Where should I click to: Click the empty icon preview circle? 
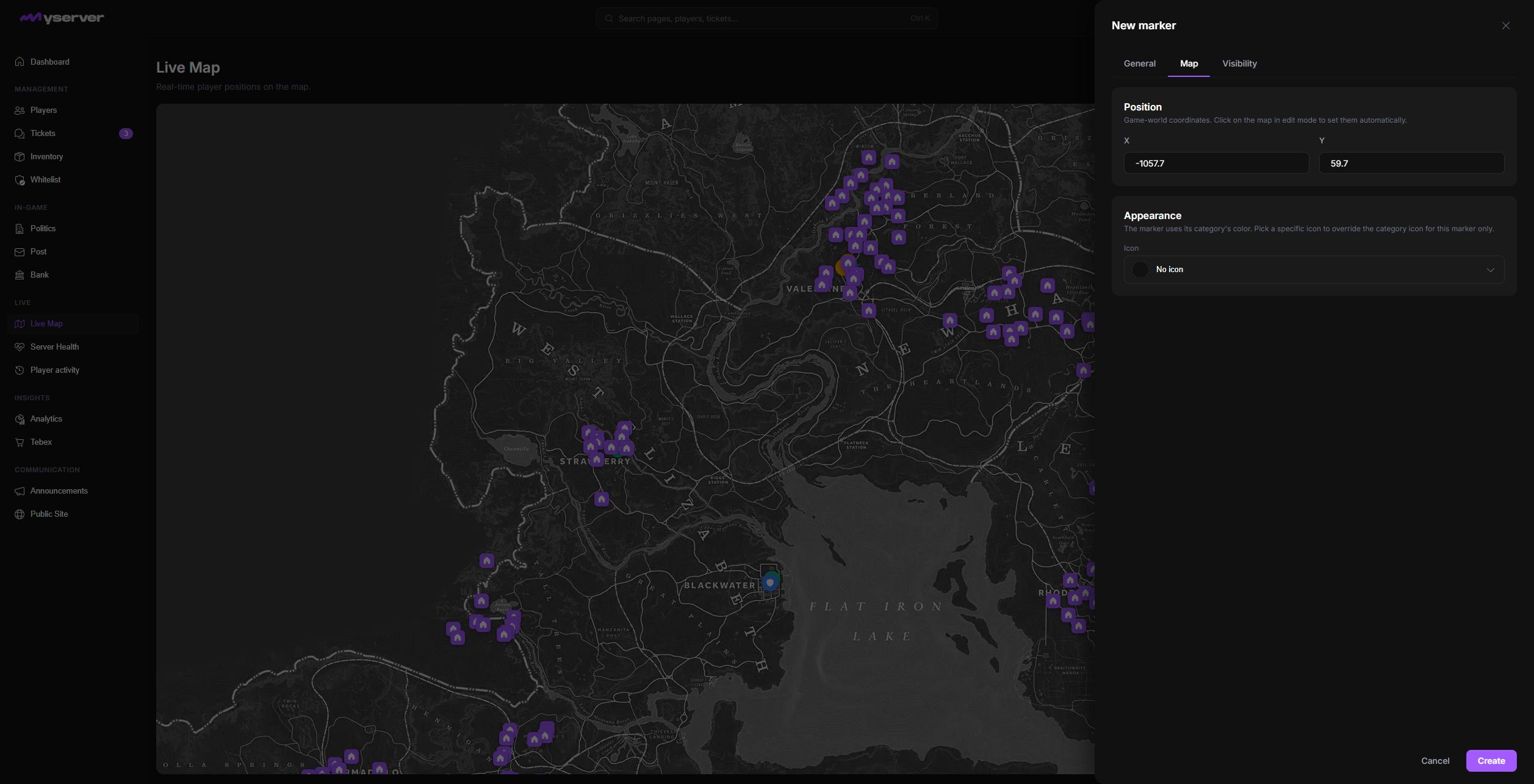coord(1140,270)
